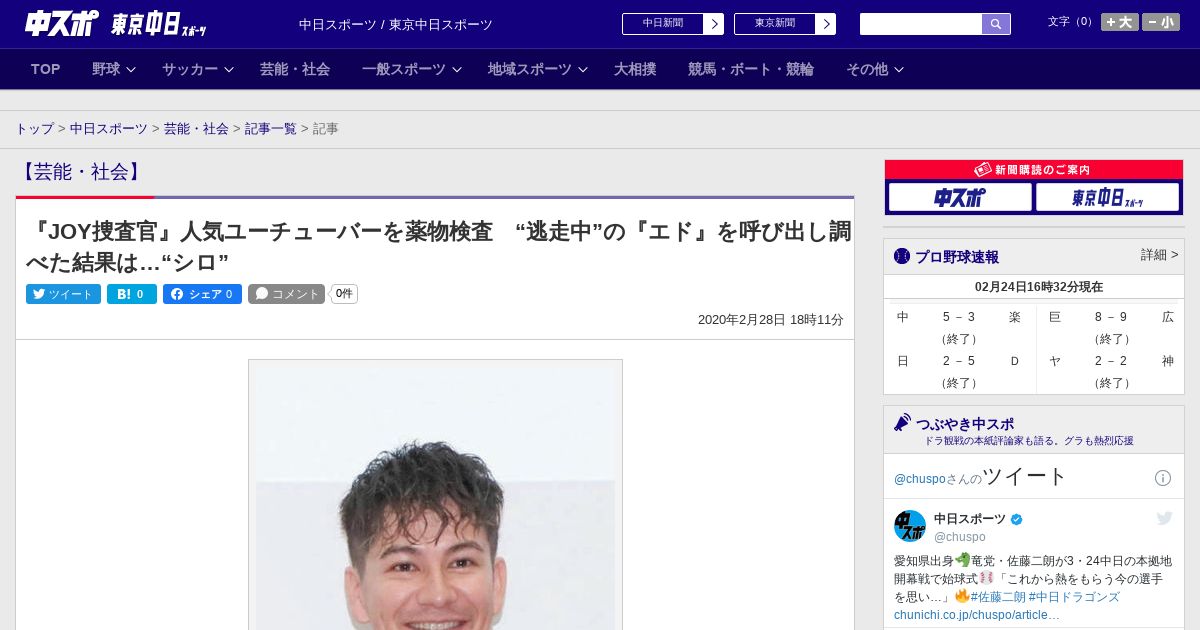Screen dimensions: 1200x630
Task: Open 詳細 link for プロ野球速報
Action: (1159, 255)
